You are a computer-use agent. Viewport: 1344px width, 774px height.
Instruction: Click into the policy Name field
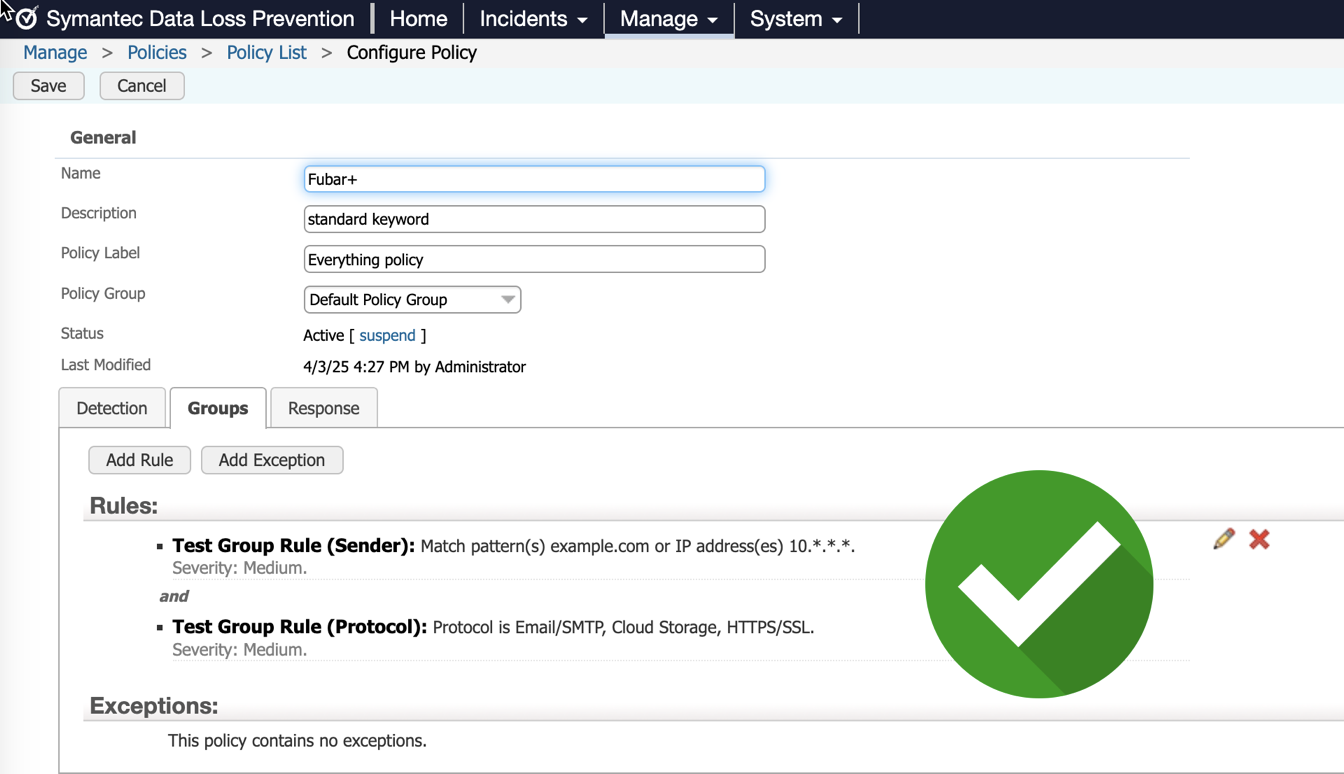[534, 179]
